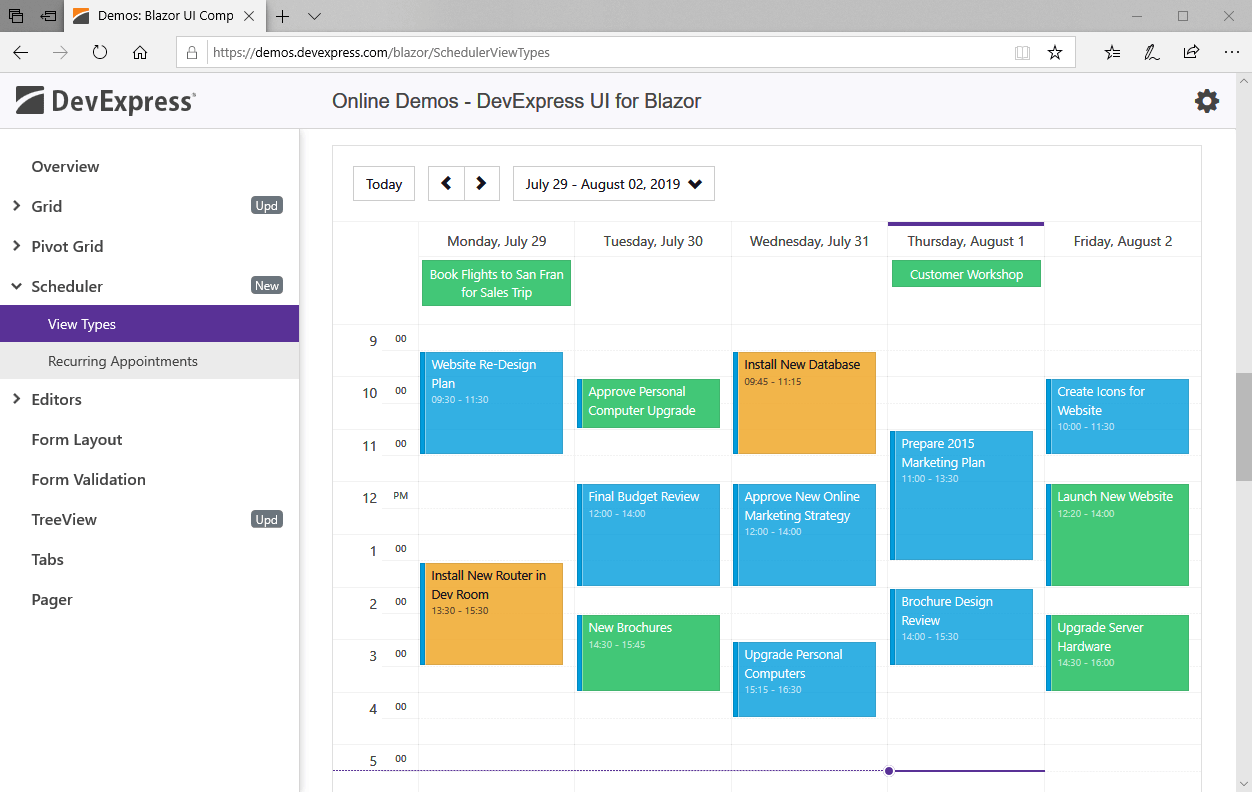This screenshot has height=792, width=1252.
Task: Click the back navigation arrow in the scheduler toolbar
Action: tap(446, 183)
